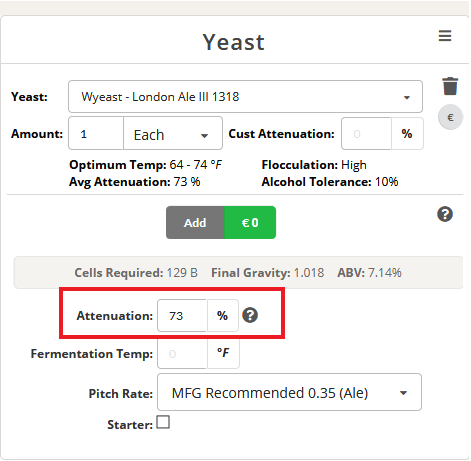Open the Yeast selection dropdown
471x461 pixels.
point(245,97)
